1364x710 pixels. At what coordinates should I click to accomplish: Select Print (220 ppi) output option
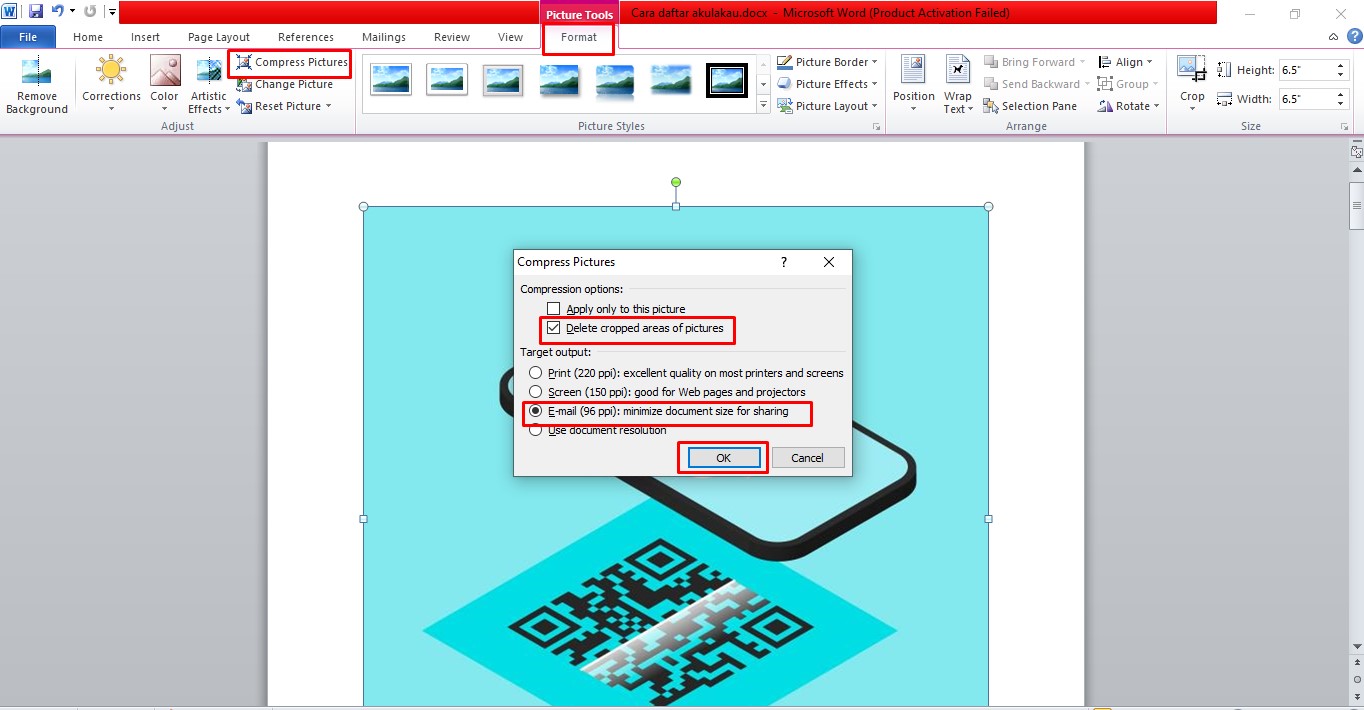click(x=686, y=373)
